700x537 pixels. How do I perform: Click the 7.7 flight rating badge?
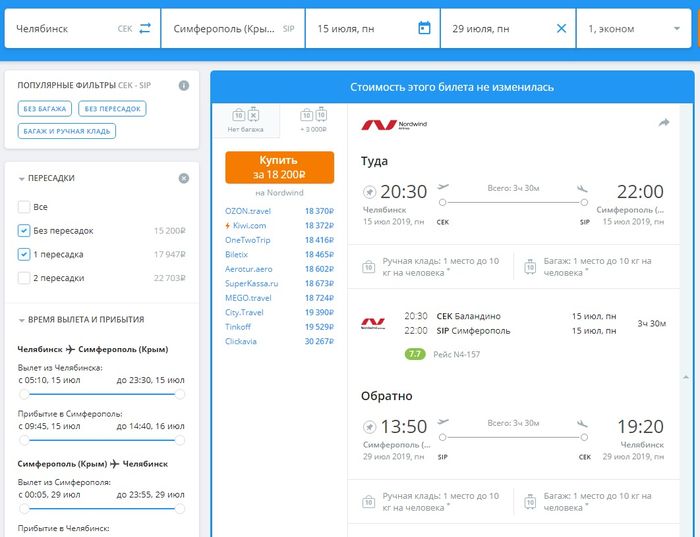click(x=415, y=354)
